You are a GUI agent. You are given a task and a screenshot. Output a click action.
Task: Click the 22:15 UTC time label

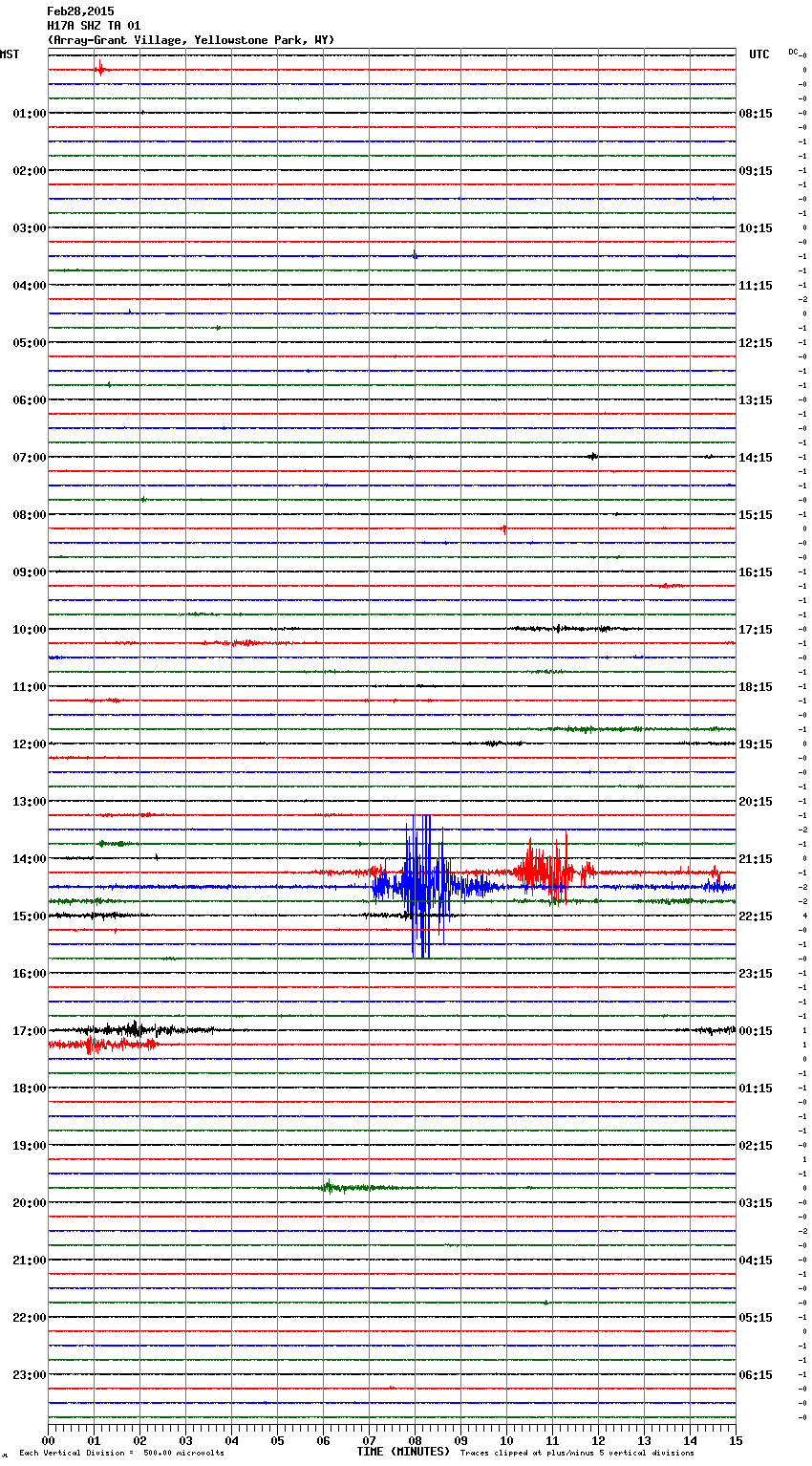click(x=756, y=916)
